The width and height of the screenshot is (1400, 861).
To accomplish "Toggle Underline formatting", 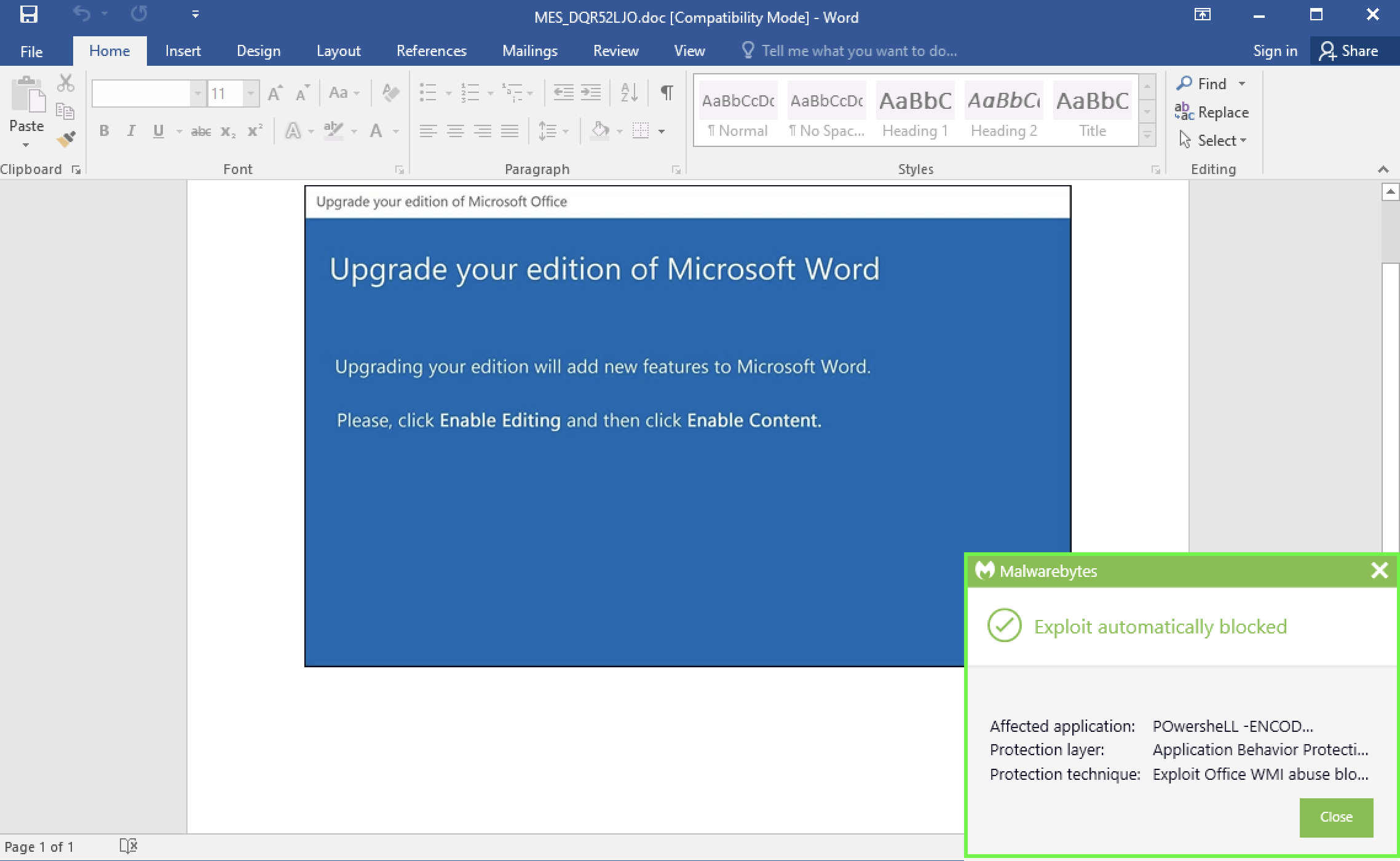I will coord(159,131).
